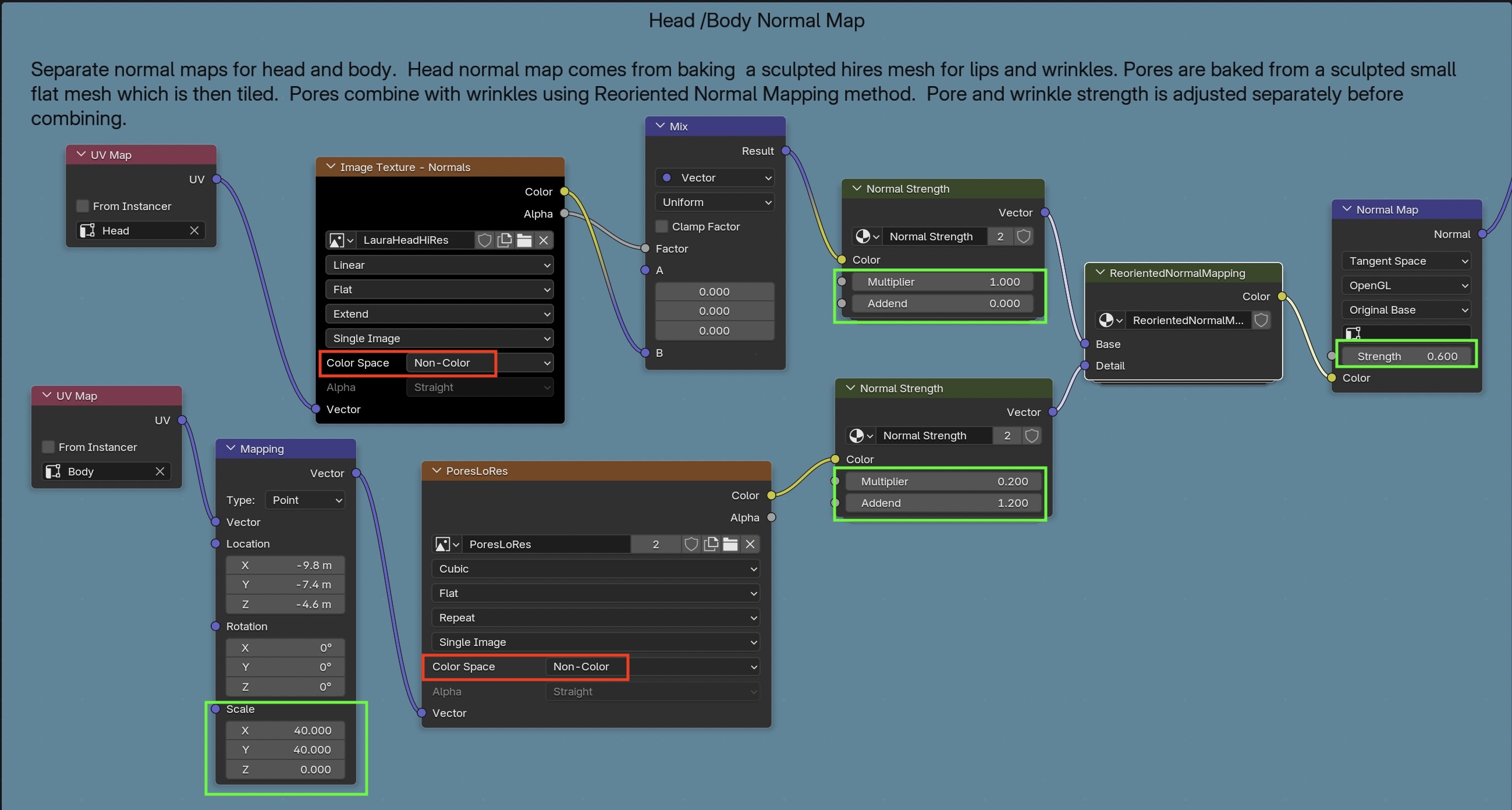This screenshot has width=1512, height=810.
Task: Click fake user shield for PoresLoRes image
Action: coord(691,544)
